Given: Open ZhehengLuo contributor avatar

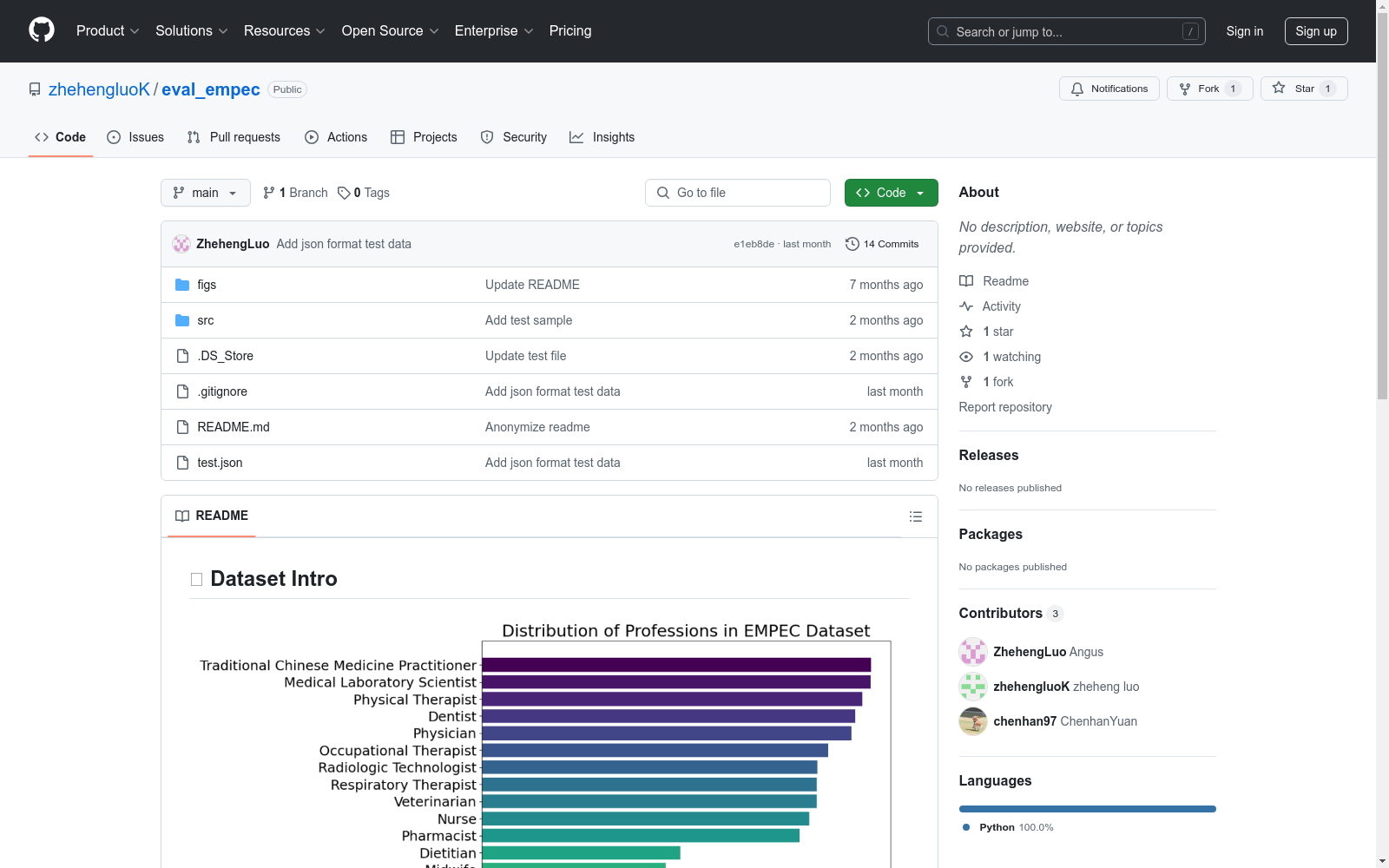Looking at the screenshot, I should [x=973, y=652].
